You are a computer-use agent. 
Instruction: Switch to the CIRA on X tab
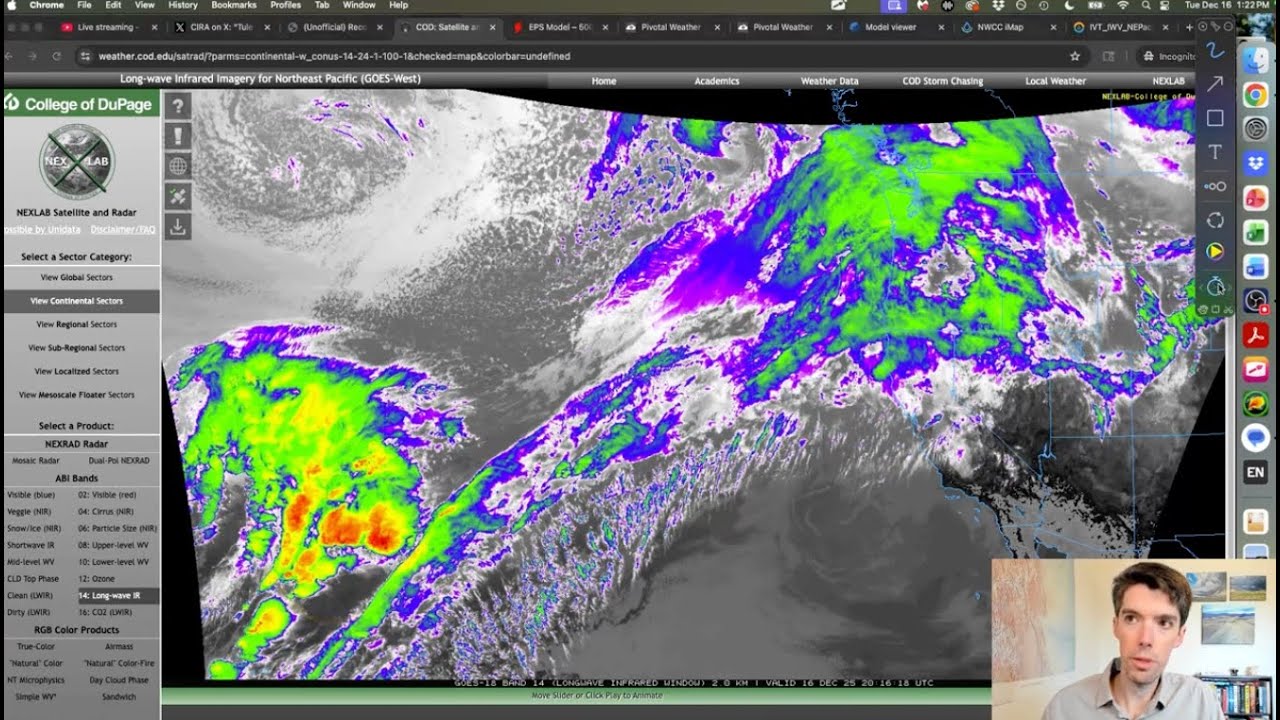point(218,27)
